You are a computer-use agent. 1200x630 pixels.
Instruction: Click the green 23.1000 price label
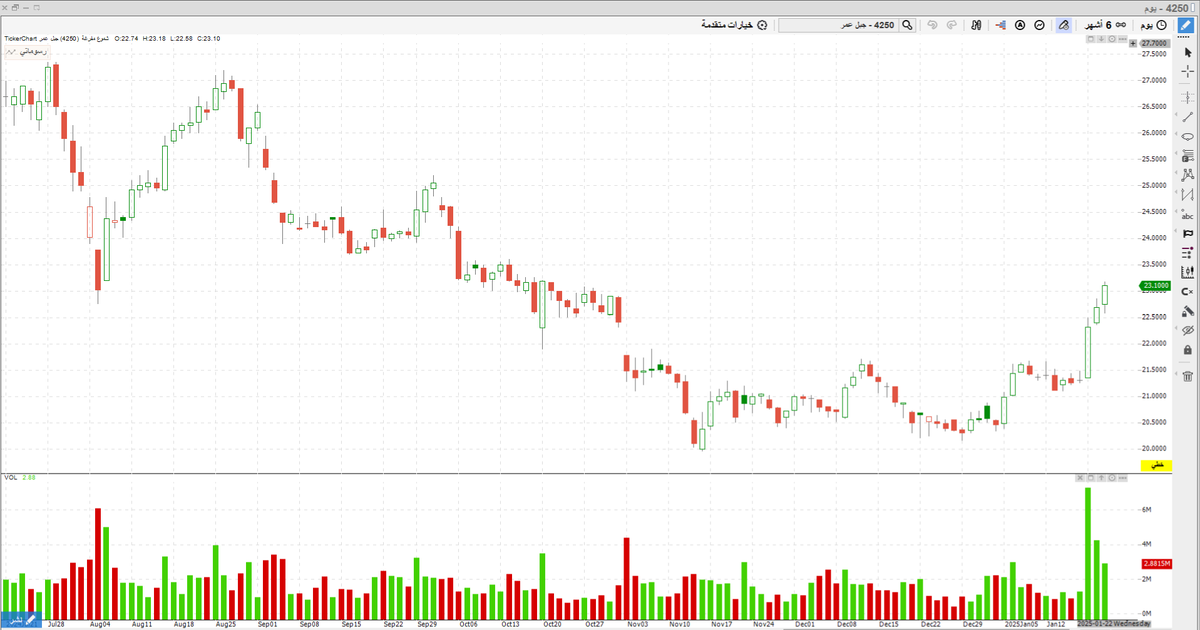point(1155,286)
